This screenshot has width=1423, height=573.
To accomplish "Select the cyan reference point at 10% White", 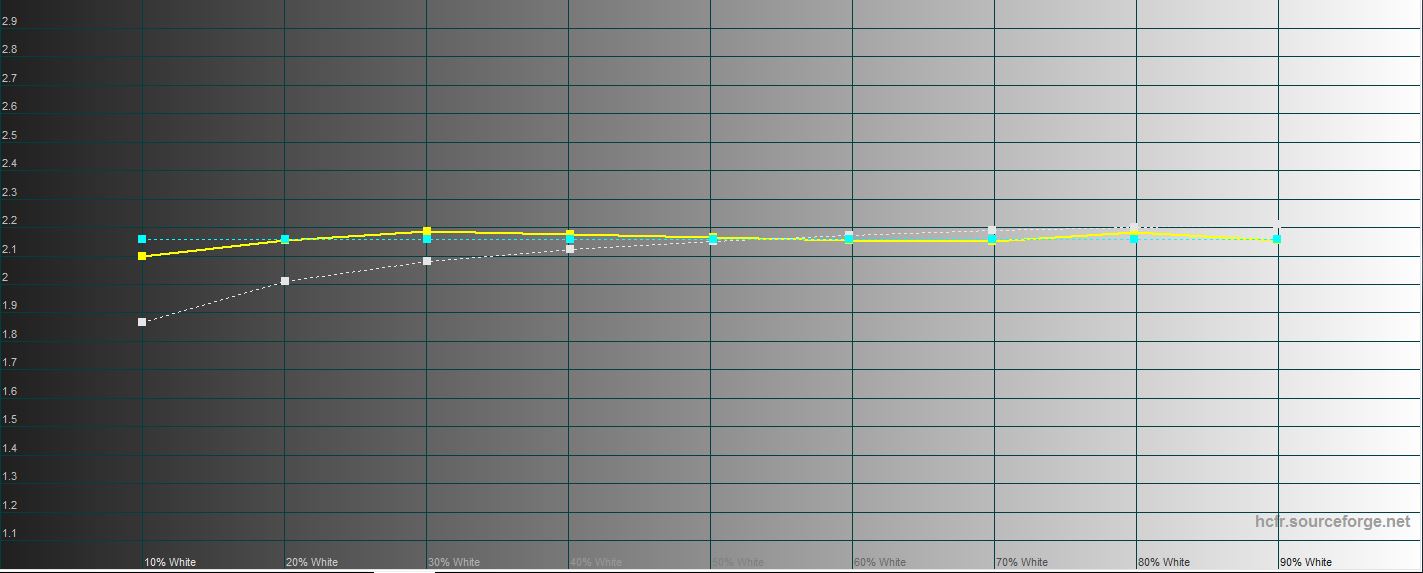I will point(142,239).
